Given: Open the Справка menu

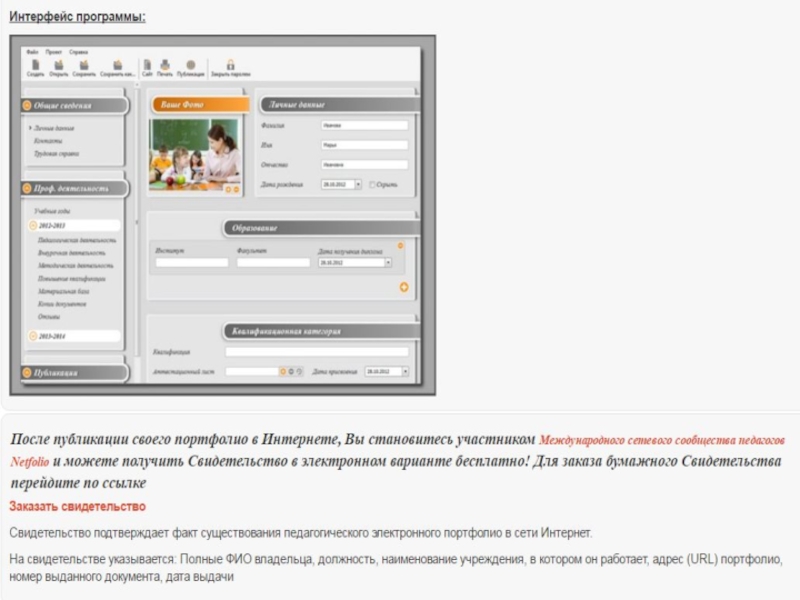Looking at the screenshot, I should click(78, 51).
